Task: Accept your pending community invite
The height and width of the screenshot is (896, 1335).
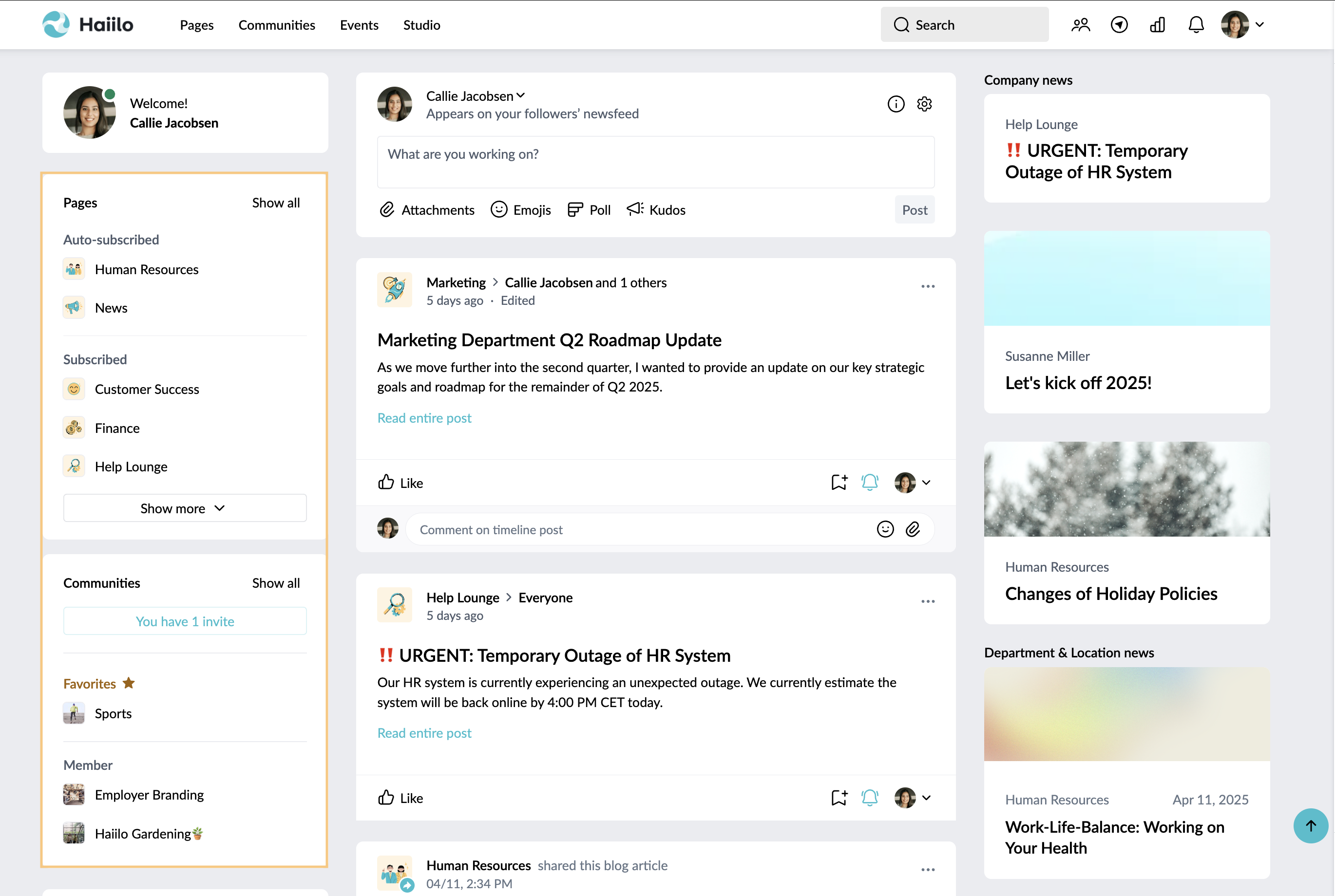Action: pos(184,621)
